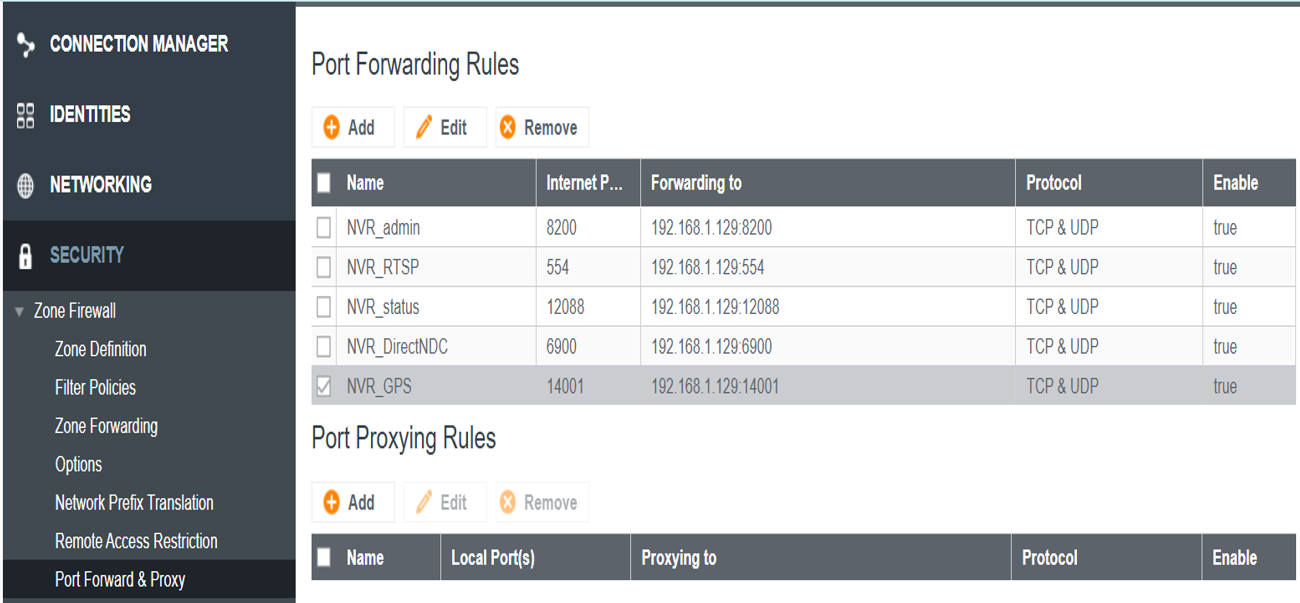Uncheck the NVR_GPS rule checkbox

(x=324, y=386)
